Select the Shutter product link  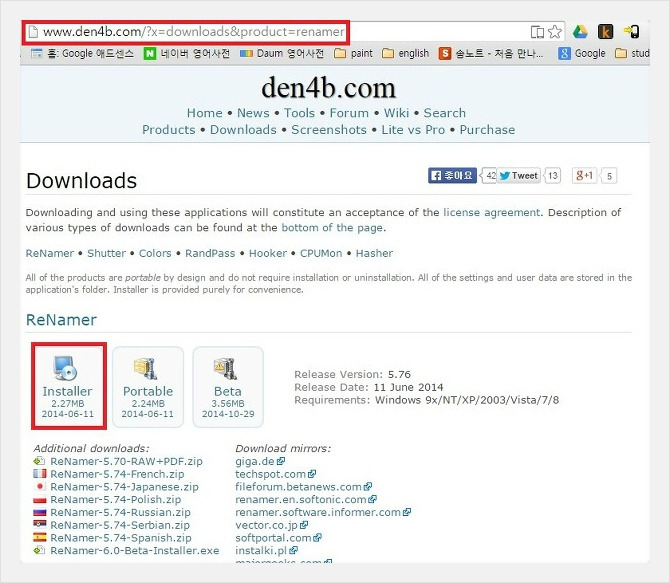click(106, 253)
